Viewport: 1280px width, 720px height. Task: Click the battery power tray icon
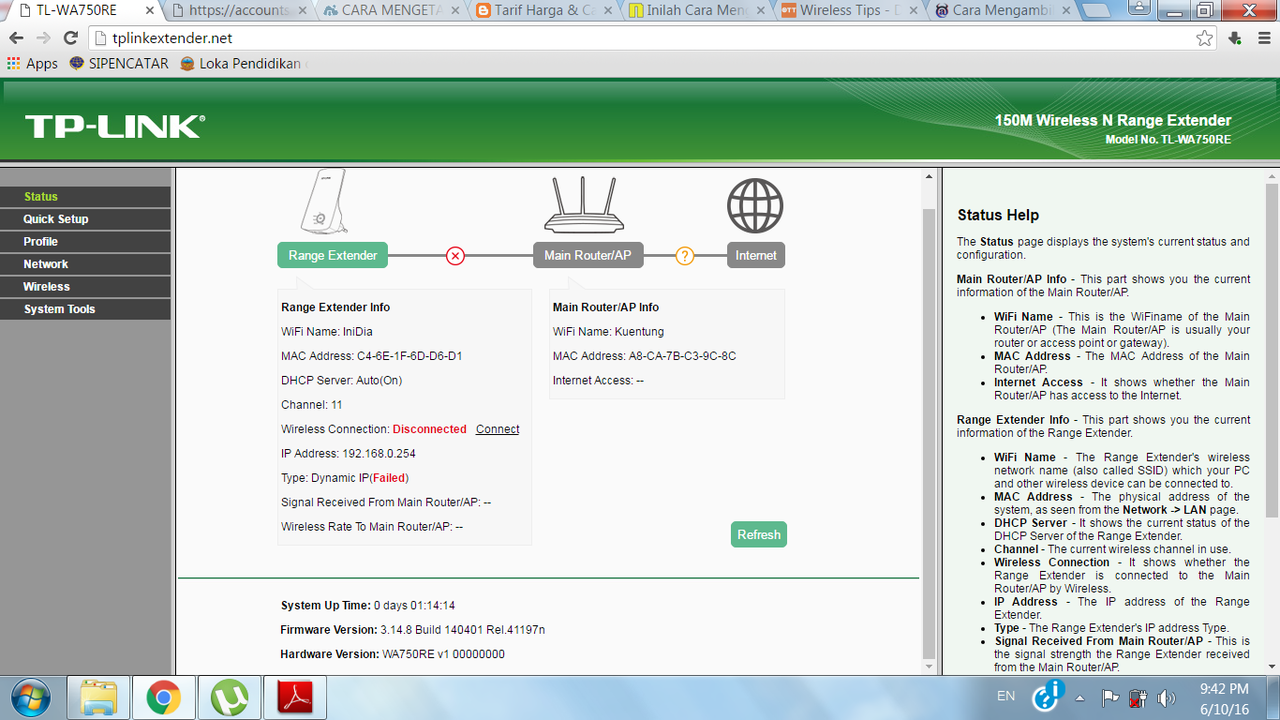pyautogui.click(x=1138, y=697)
